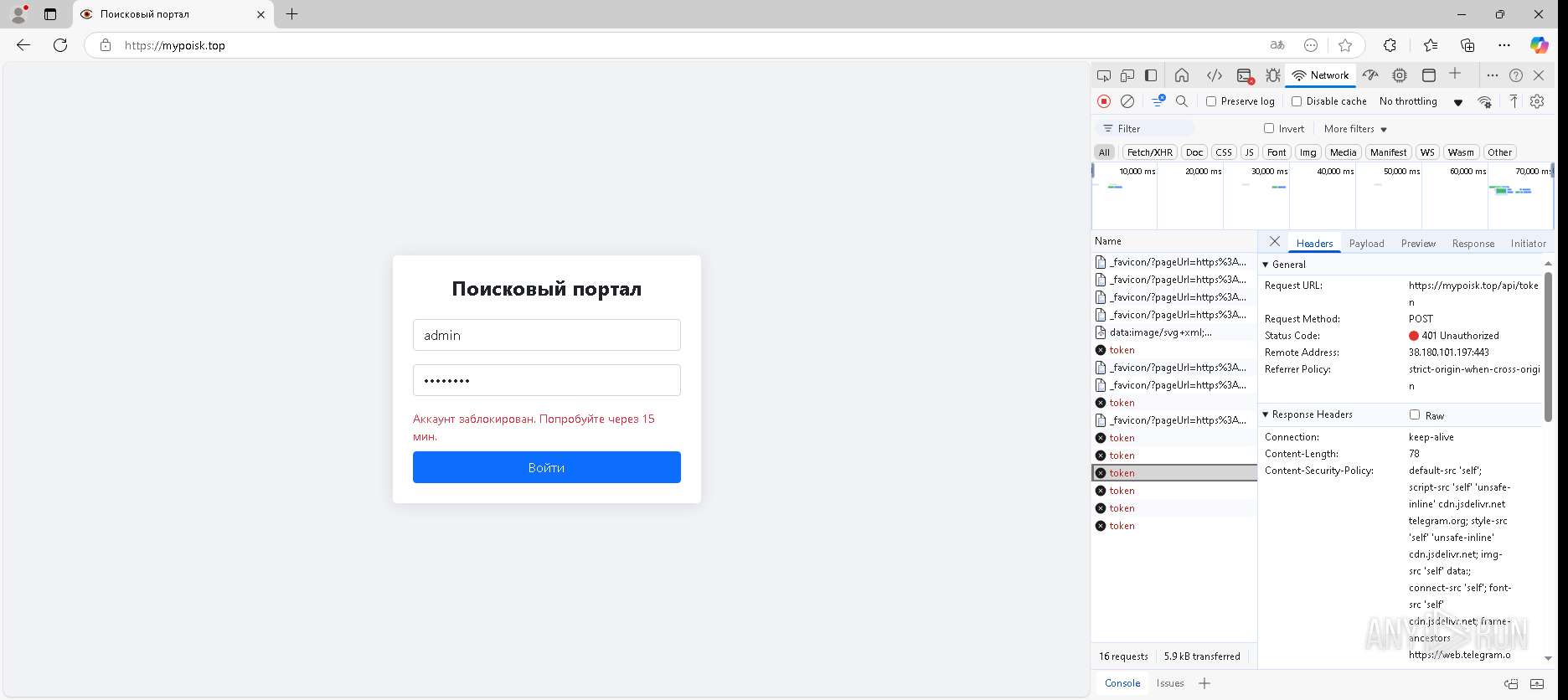The height and width of the screenshot is (700, 1568).
Task: Switch to the Preview tab
Action: tap(1418, 244)
